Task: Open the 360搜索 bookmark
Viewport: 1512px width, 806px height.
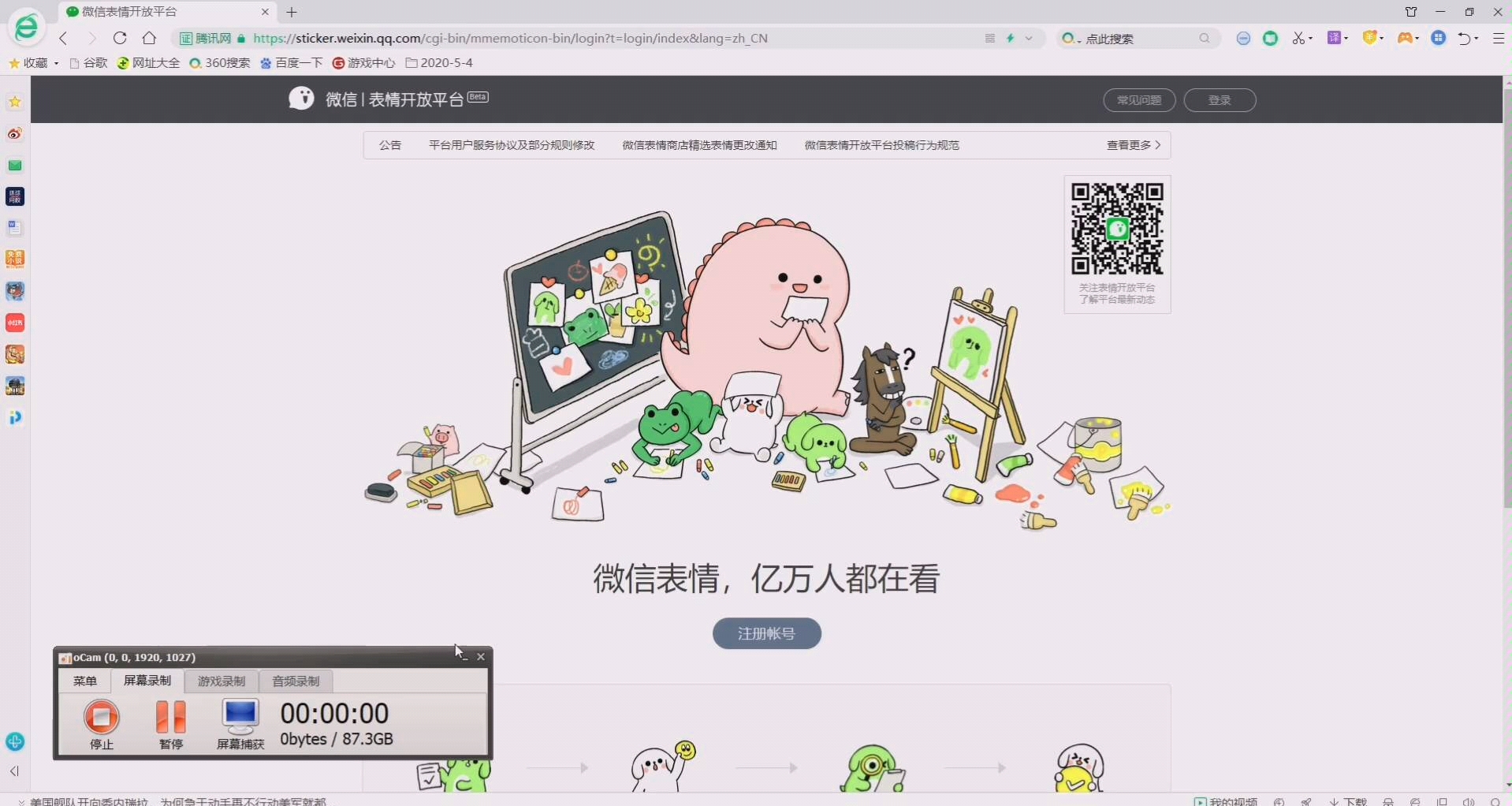Action: [x=220, y=62]
